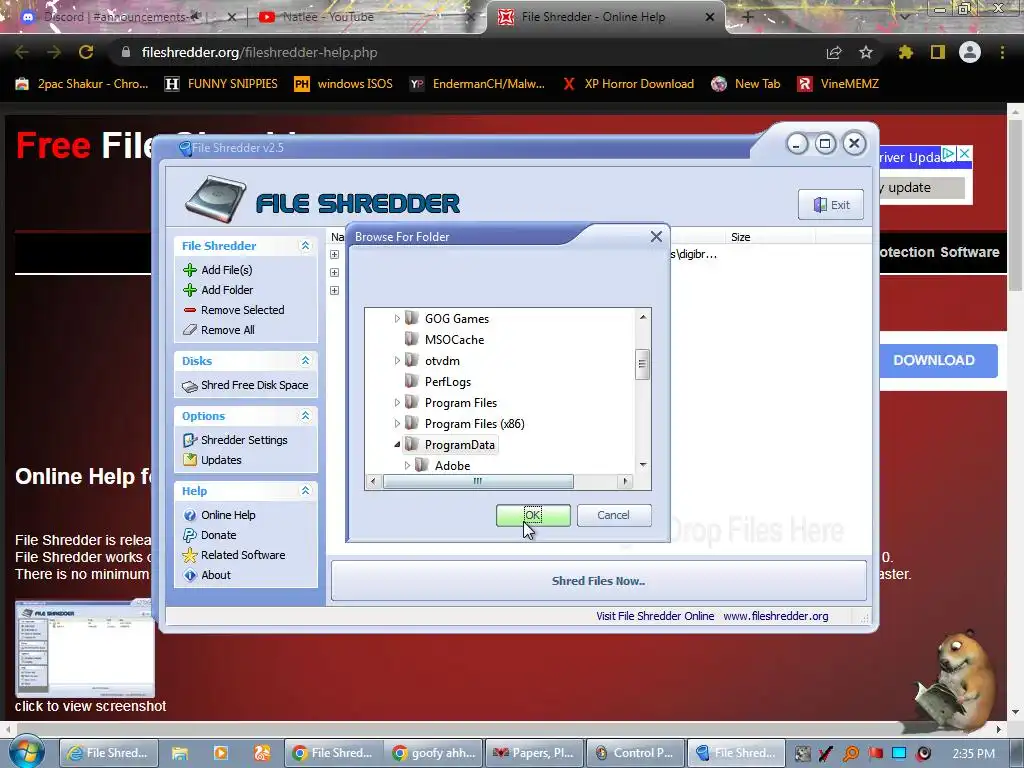Click the Adobe folder icon
The width and height of the screenshot is (1024, 768).
click(422, 465)
